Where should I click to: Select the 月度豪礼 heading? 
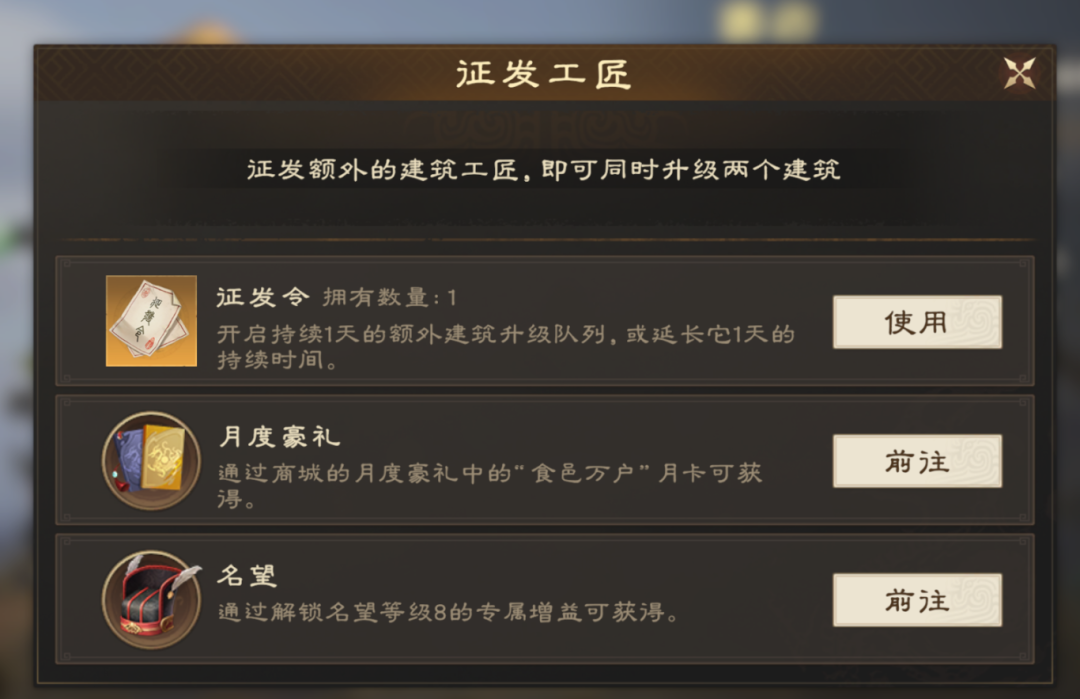click(279, 437)
